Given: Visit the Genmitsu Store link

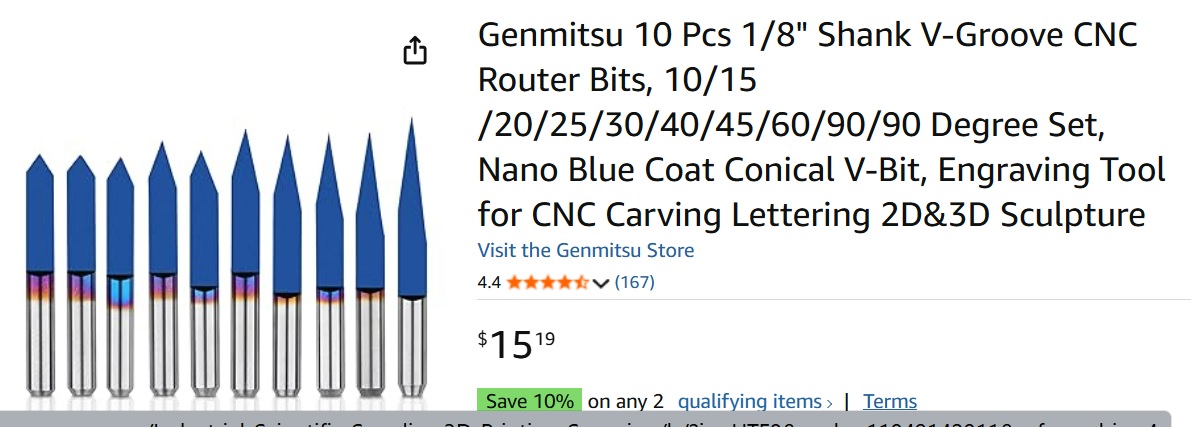Looking at the screenshot, I should [585, 250].
